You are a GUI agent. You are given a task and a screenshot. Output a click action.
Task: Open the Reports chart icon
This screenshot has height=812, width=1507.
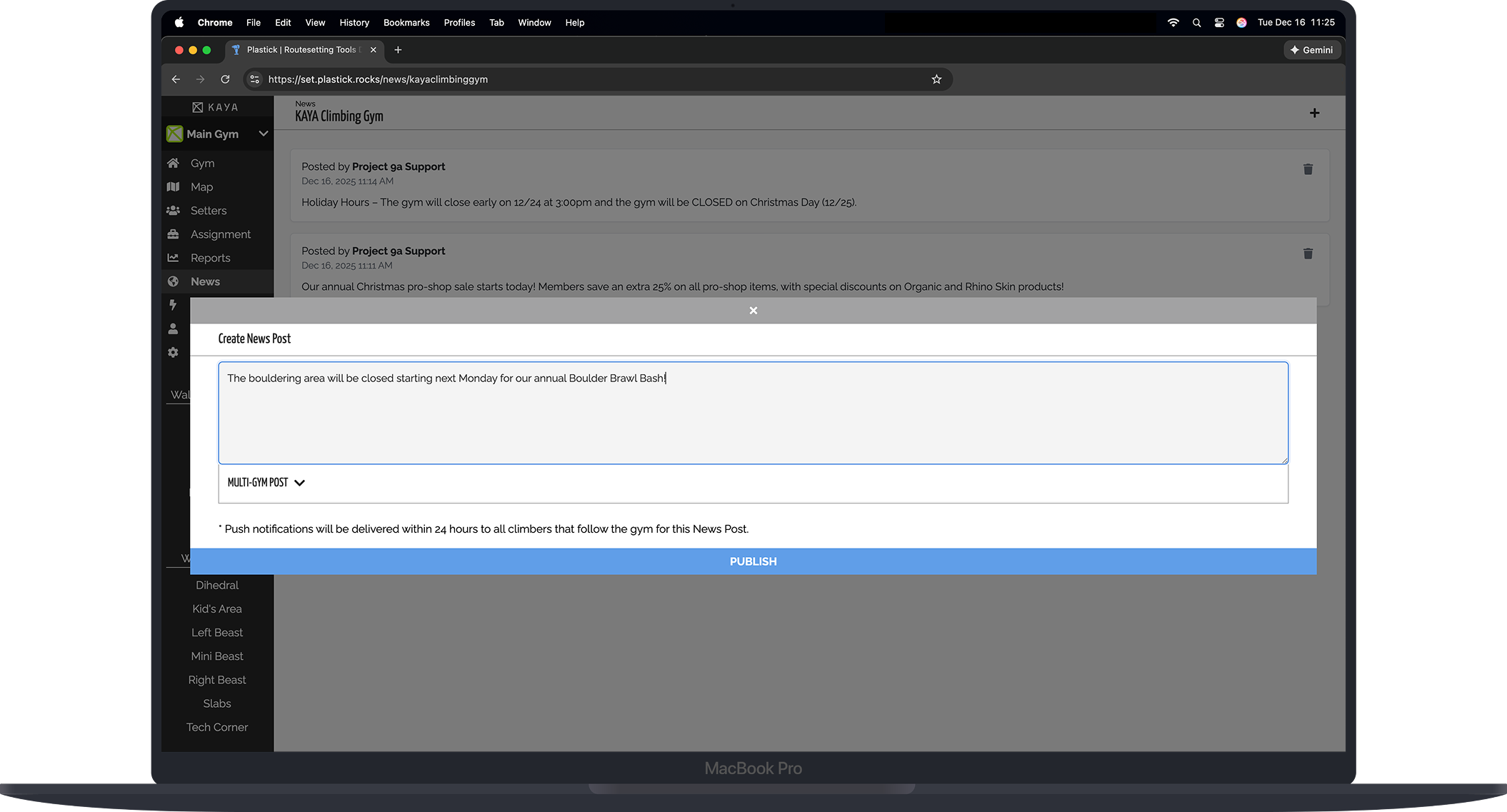(x=173, y=258)
